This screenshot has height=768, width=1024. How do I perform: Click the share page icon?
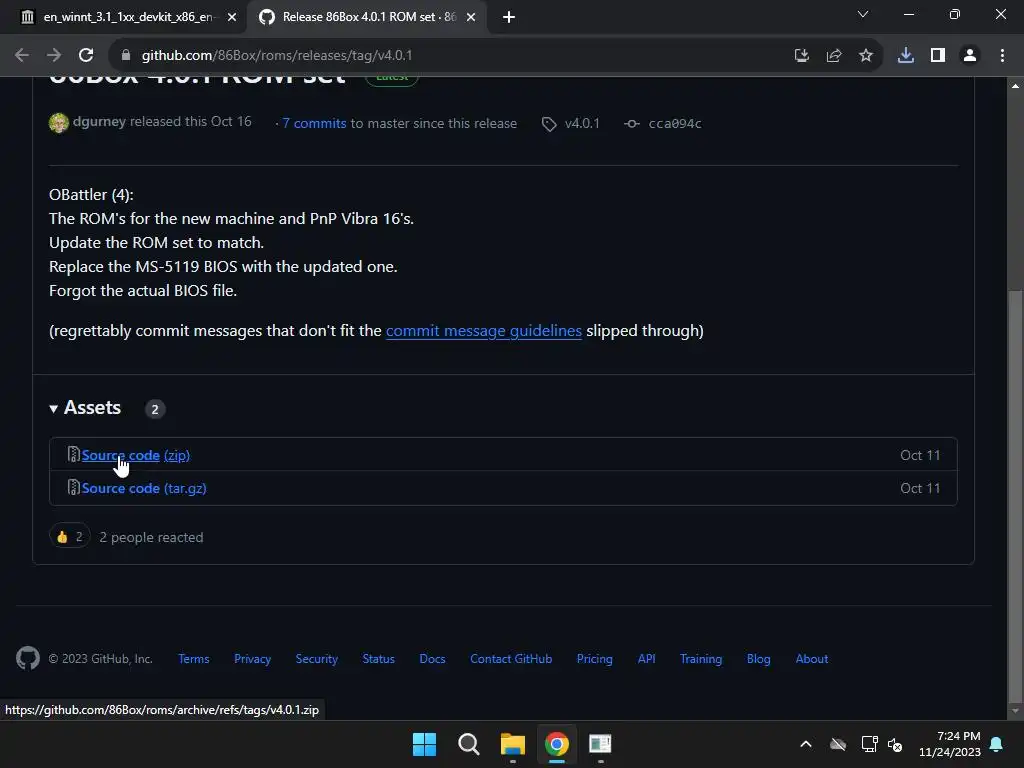click(834, 56)
